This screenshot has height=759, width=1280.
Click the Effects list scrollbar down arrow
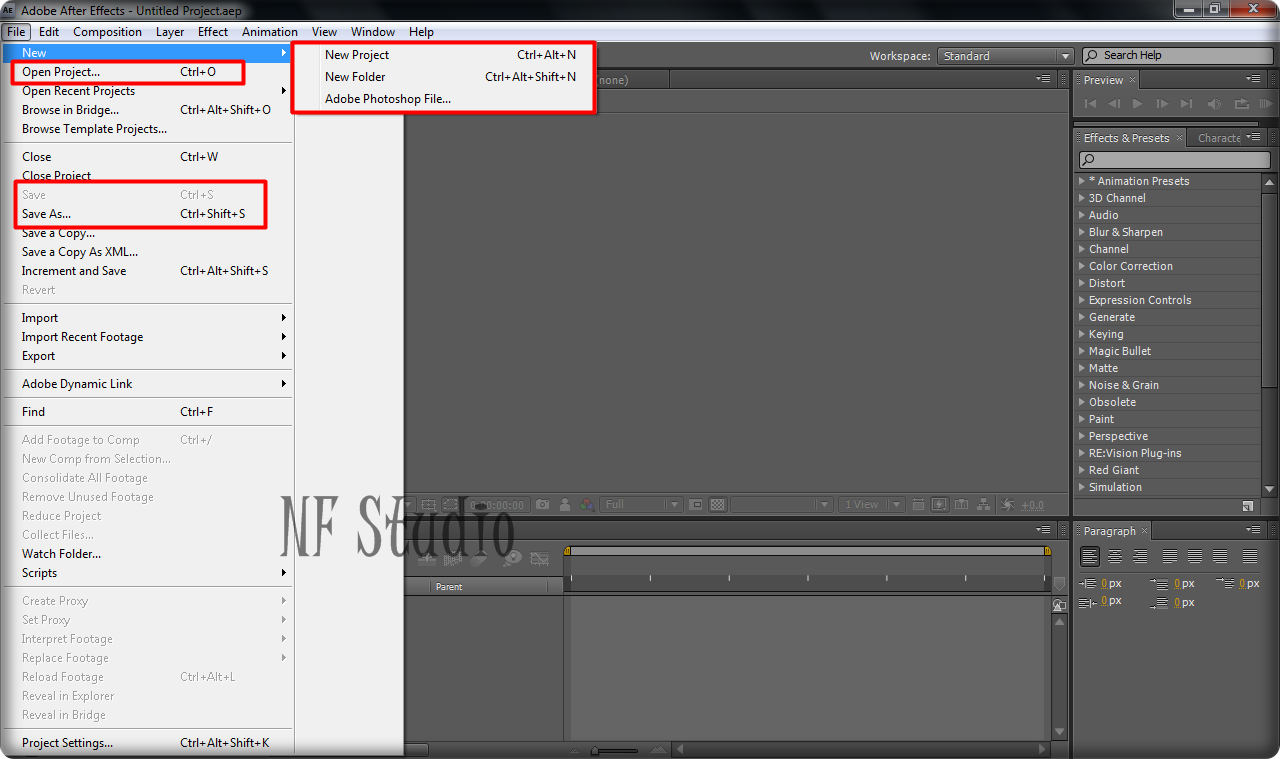[x=1270, y=488]
